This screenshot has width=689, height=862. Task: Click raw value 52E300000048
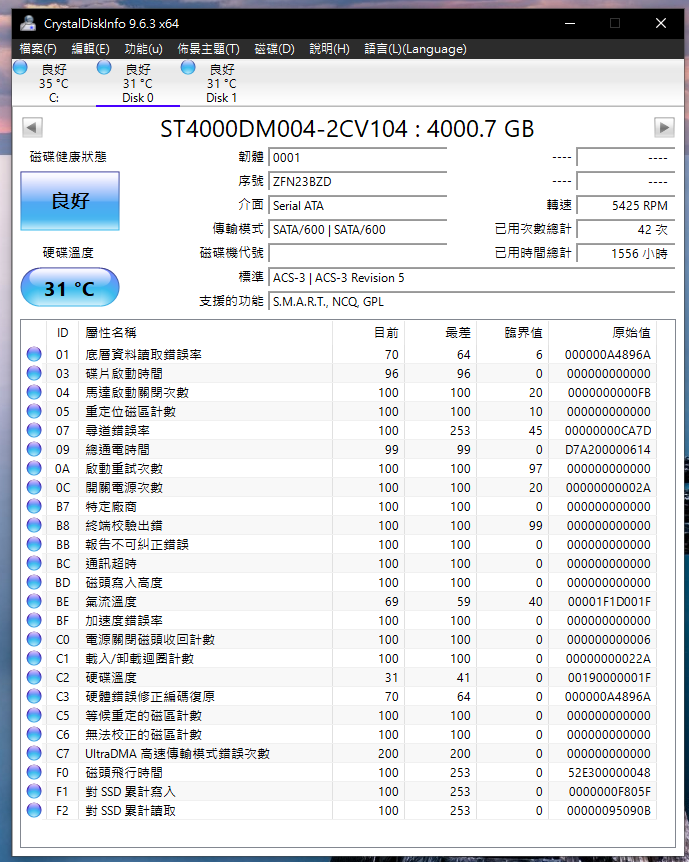[609, 772]
